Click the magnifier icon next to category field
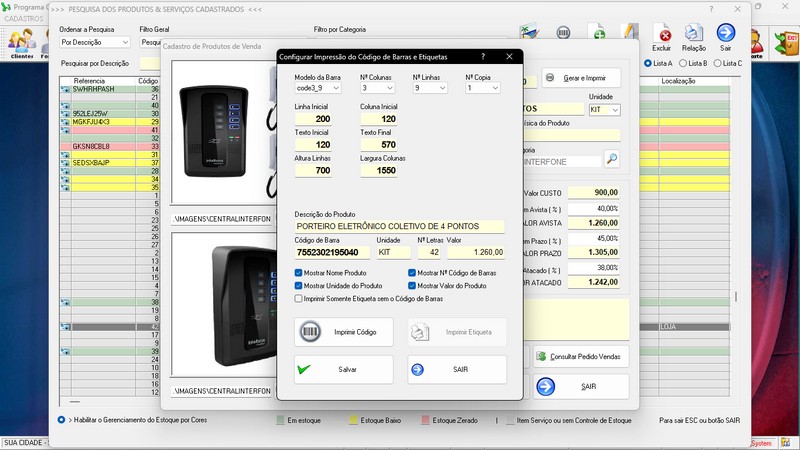Image resolution: width=800 pixels, height=450 pixels. tap(611, 159)
